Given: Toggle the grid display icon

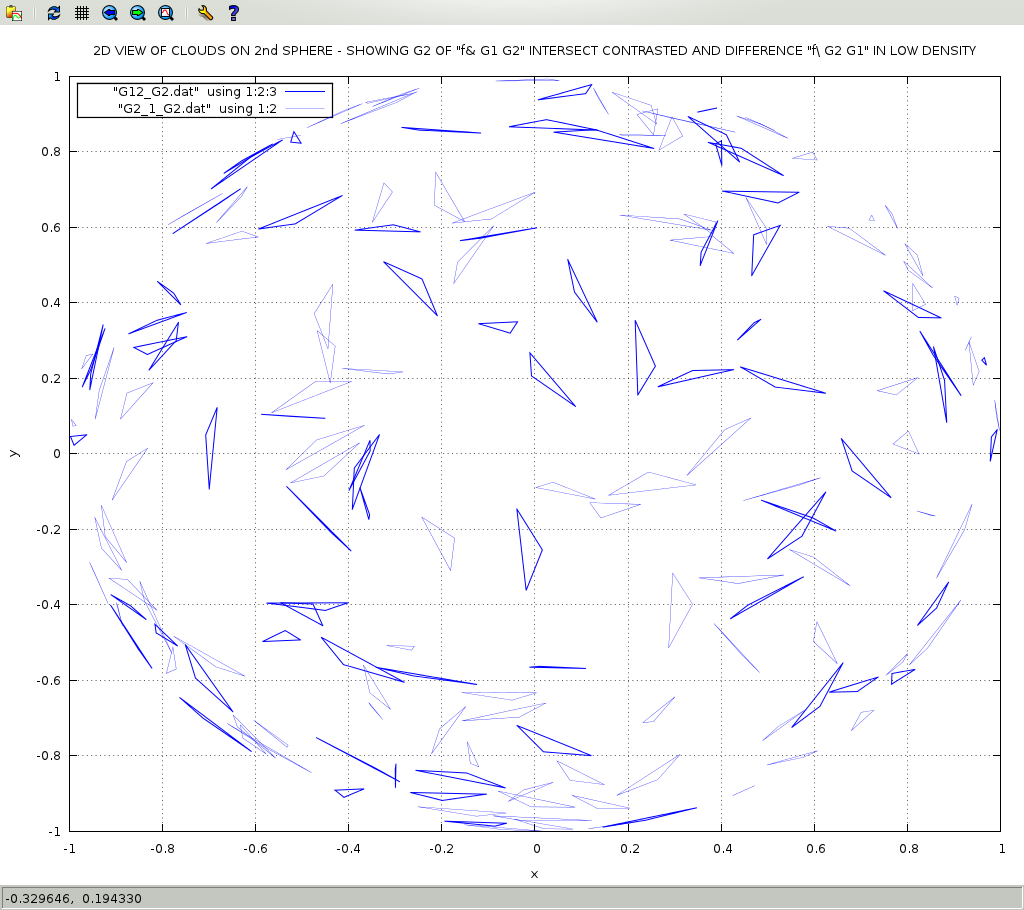Looking at the screenshot, I should pos(82,13).
